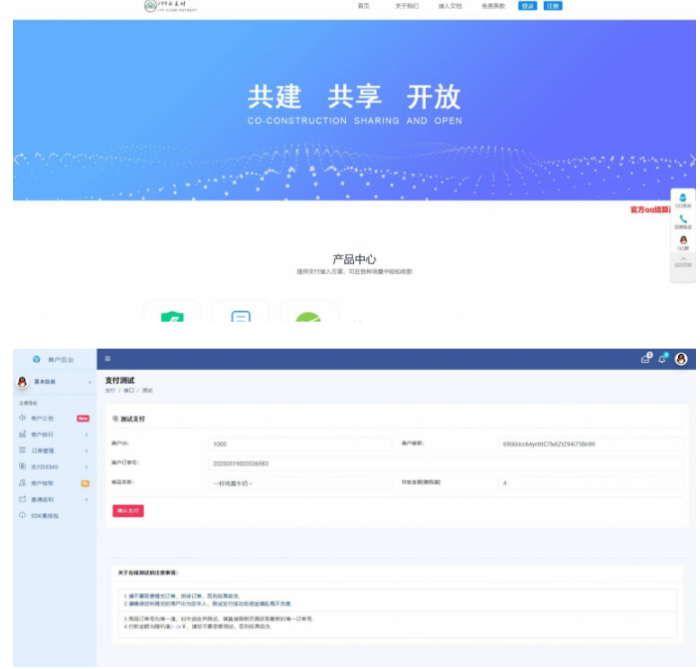
Task: Click the blue 登录 login button
Action: coord(527,6)
